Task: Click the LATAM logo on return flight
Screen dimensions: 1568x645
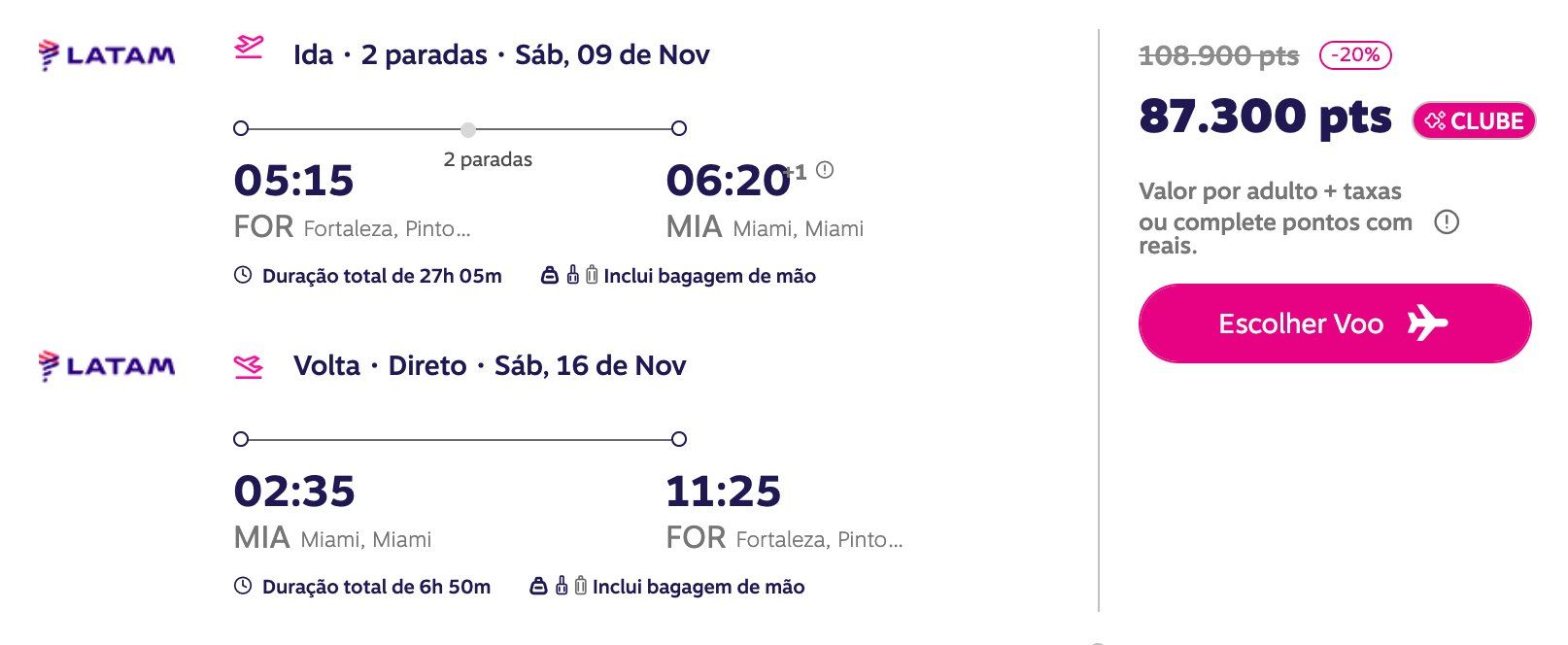Action: tap(107, 365)
